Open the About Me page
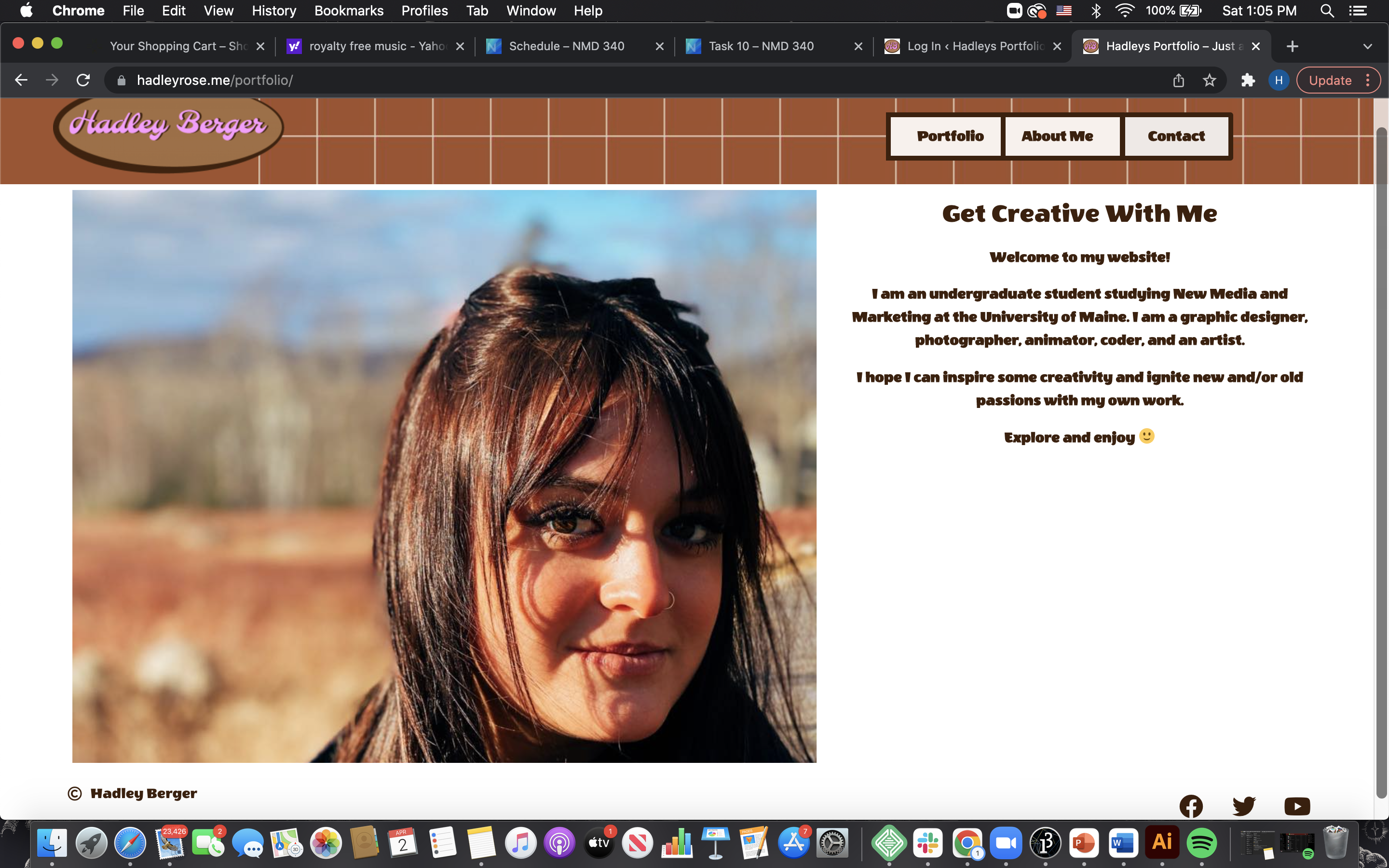The image size is (1389, 868). pos(1057,136)
